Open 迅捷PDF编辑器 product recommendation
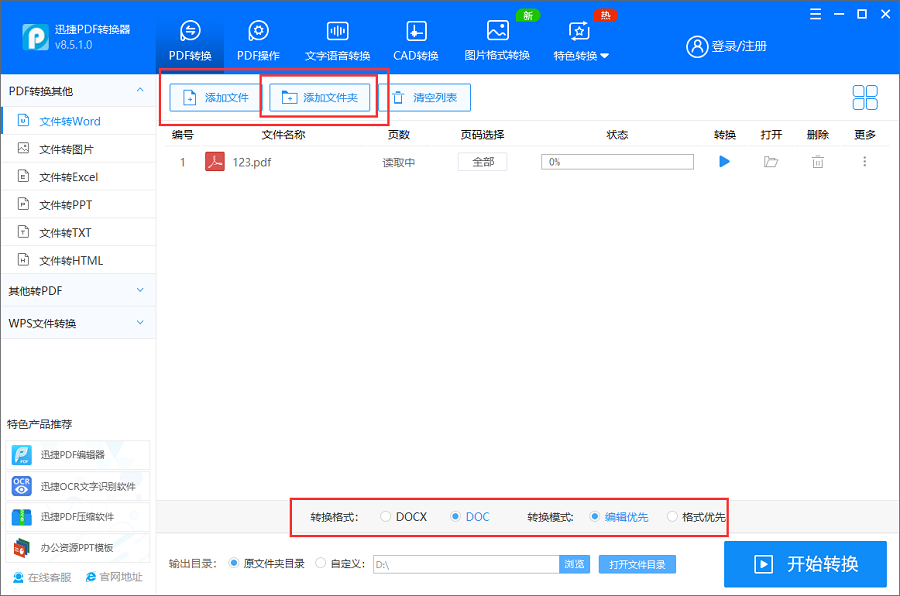The image size is (900, 596). point(77,455)
